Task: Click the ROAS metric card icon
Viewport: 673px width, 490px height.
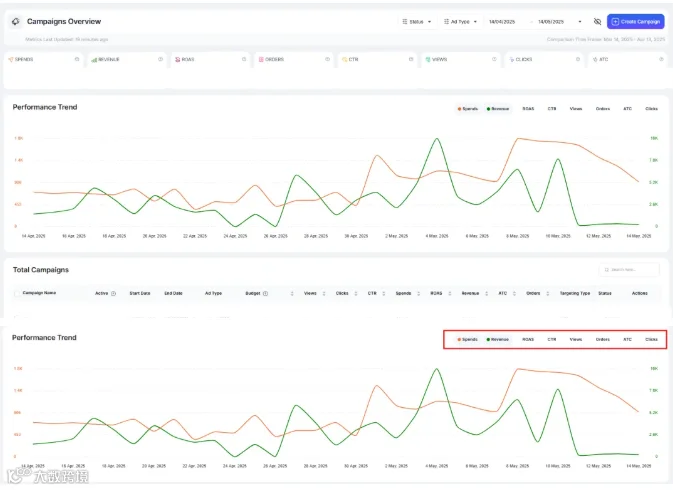Action: click(x=177, y=60)
